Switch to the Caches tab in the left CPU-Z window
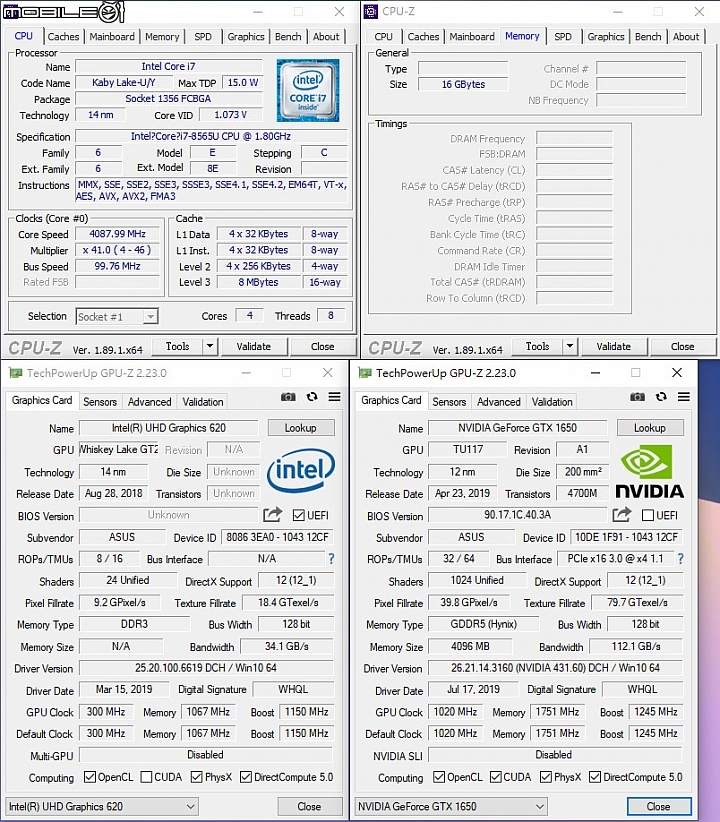This screenshot has height=822, width=720. pyautogui.click(x=63, y=37)
